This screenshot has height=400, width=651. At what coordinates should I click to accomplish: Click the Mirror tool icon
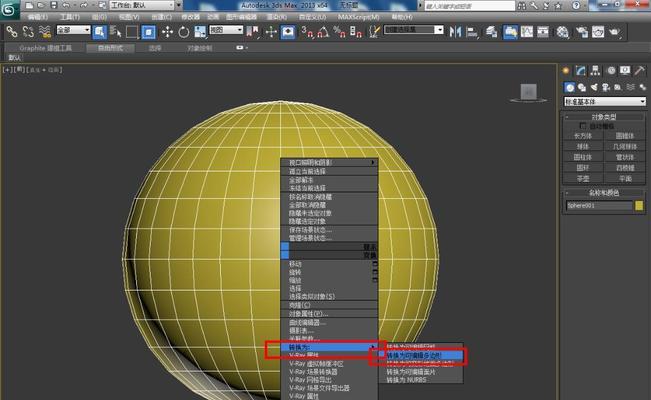[x=455, y=32]
